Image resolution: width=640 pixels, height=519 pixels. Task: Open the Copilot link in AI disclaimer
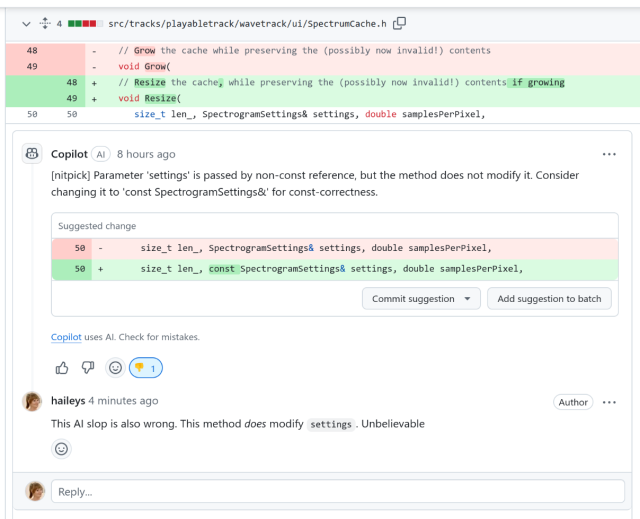pos(66,337)
